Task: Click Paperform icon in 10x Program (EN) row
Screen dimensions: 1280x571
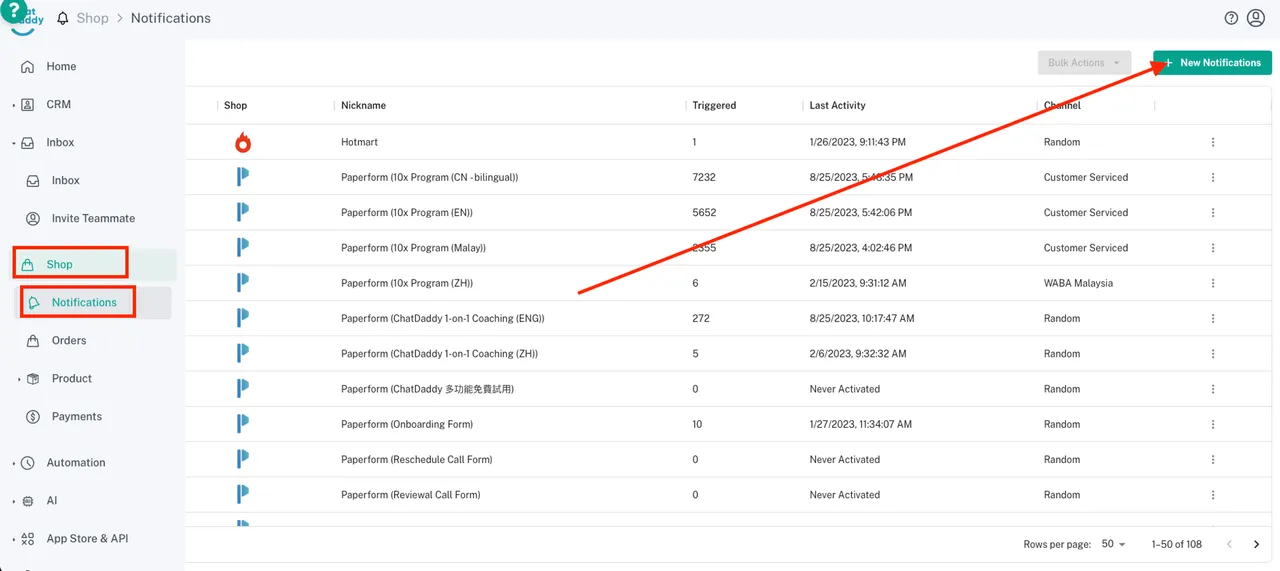Action: click(242, 212)
